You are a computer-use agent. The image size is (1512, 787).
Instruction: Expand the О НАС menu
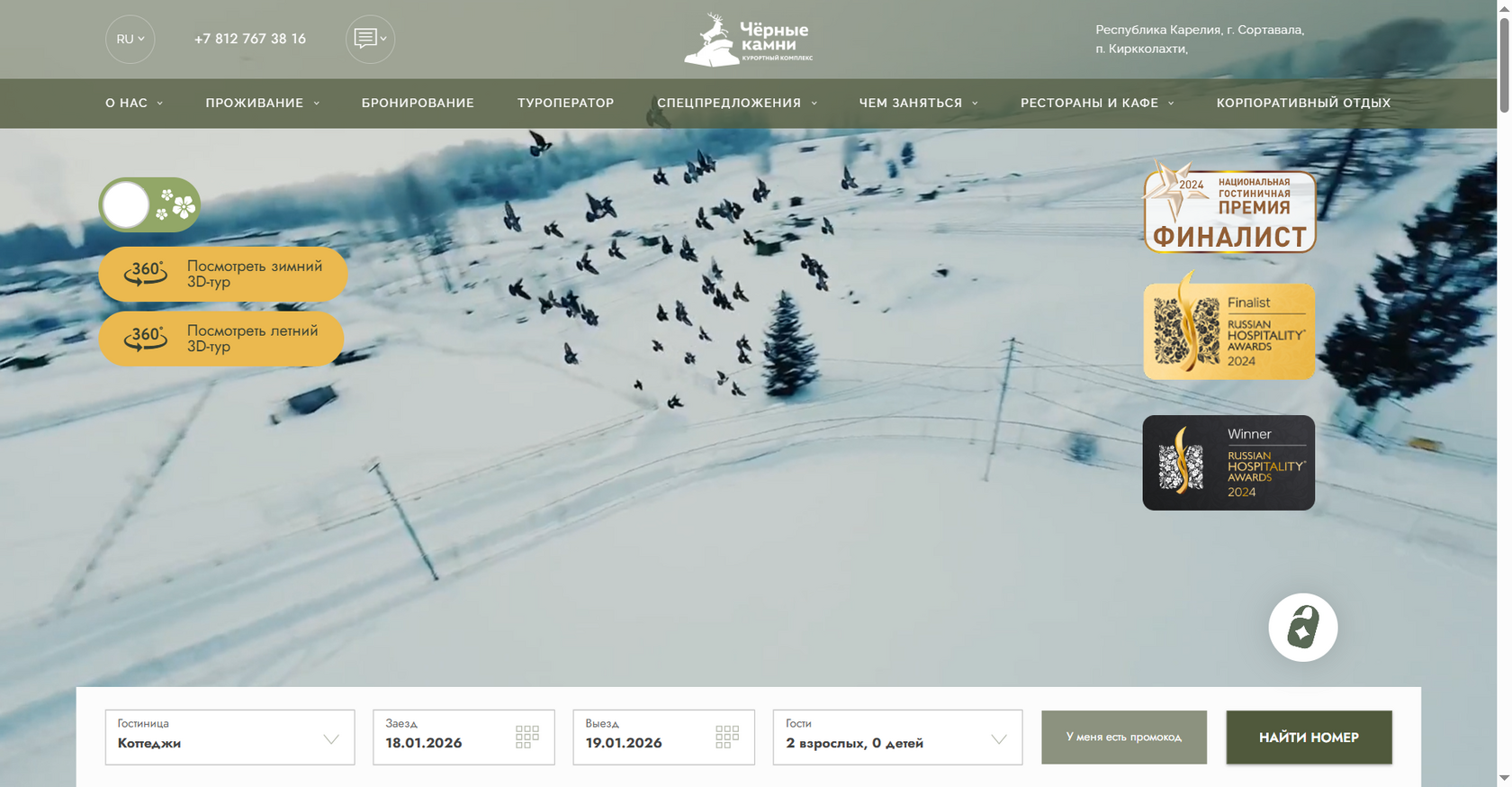(134, 103)
